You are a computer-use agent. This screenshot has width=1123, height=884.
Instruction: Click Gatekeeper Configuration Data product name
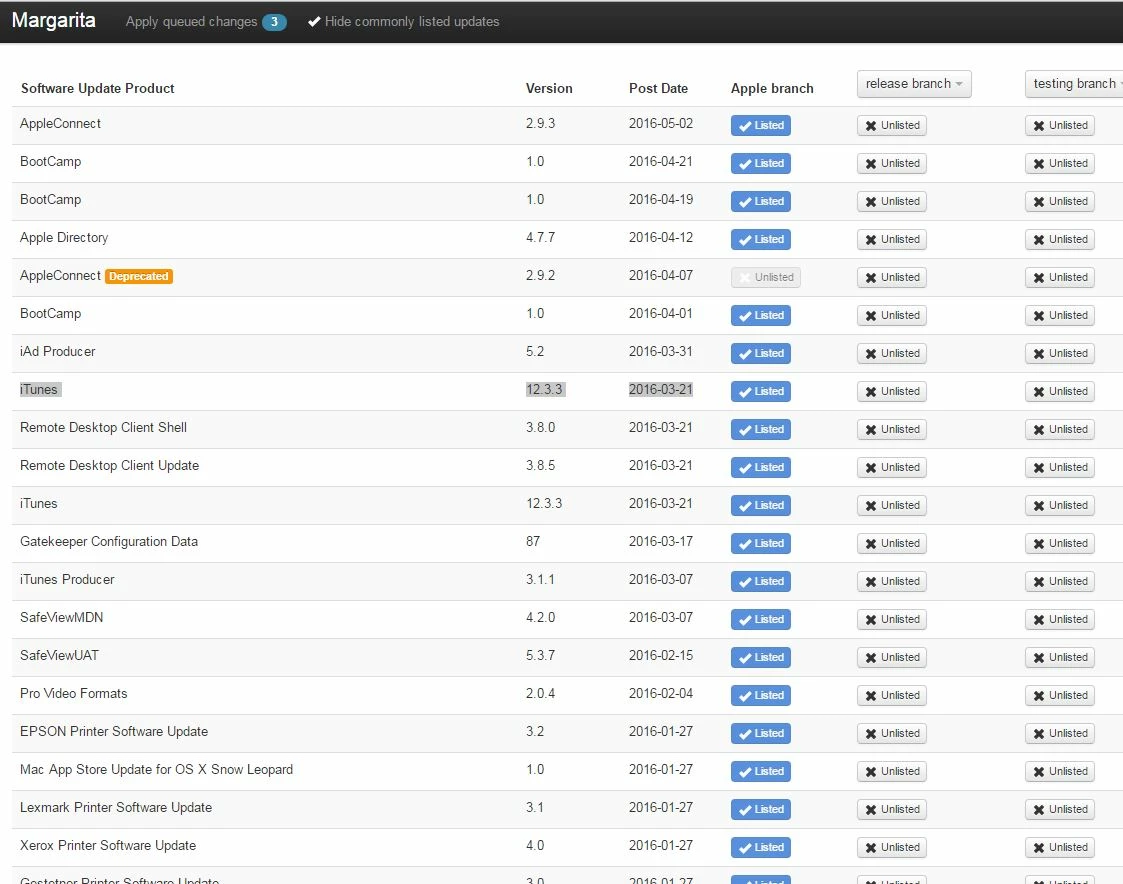coord(109,541)
